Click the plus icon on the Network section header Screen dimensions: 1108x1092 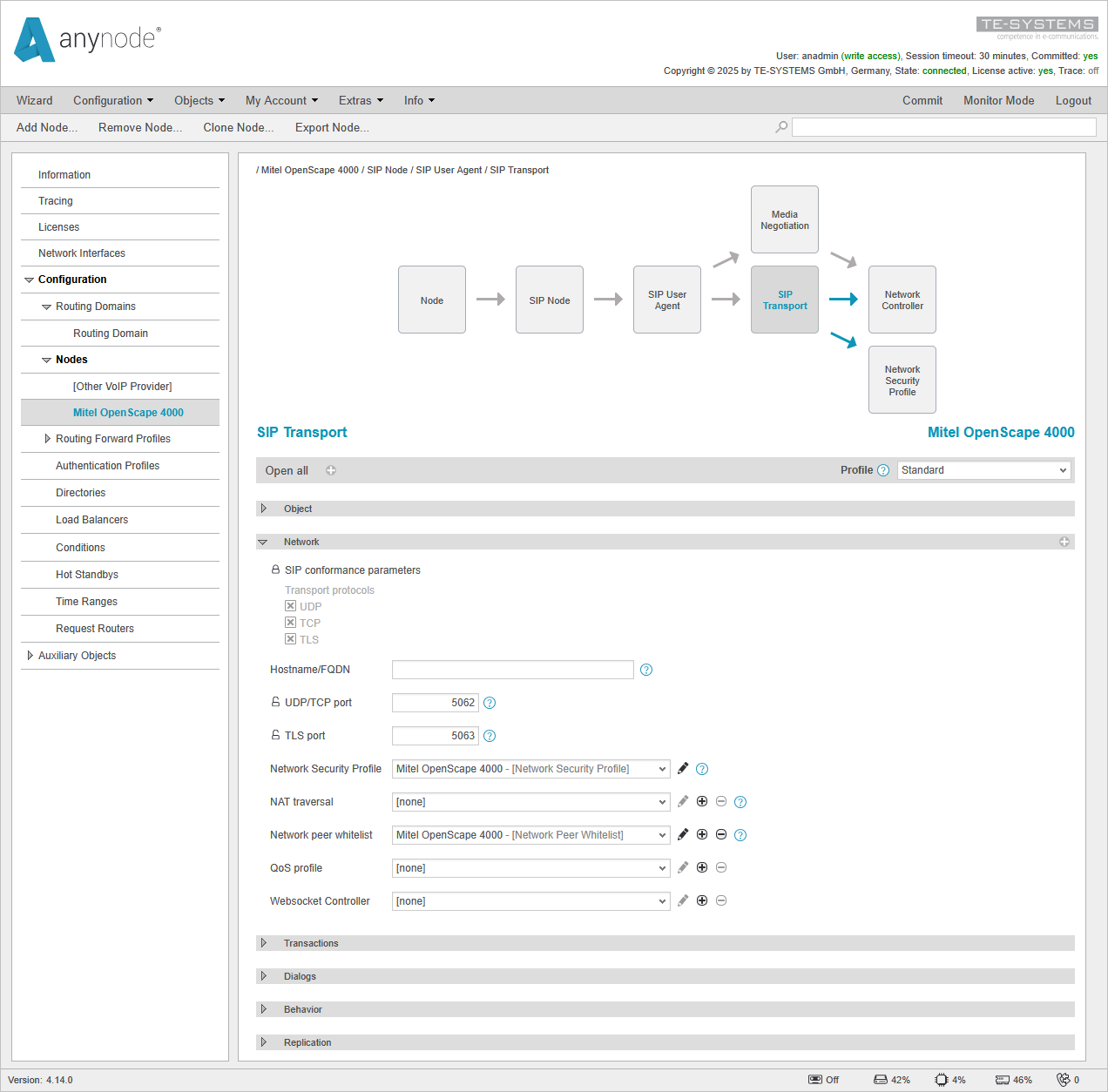pyautogui.click(x=1064, y=541)
